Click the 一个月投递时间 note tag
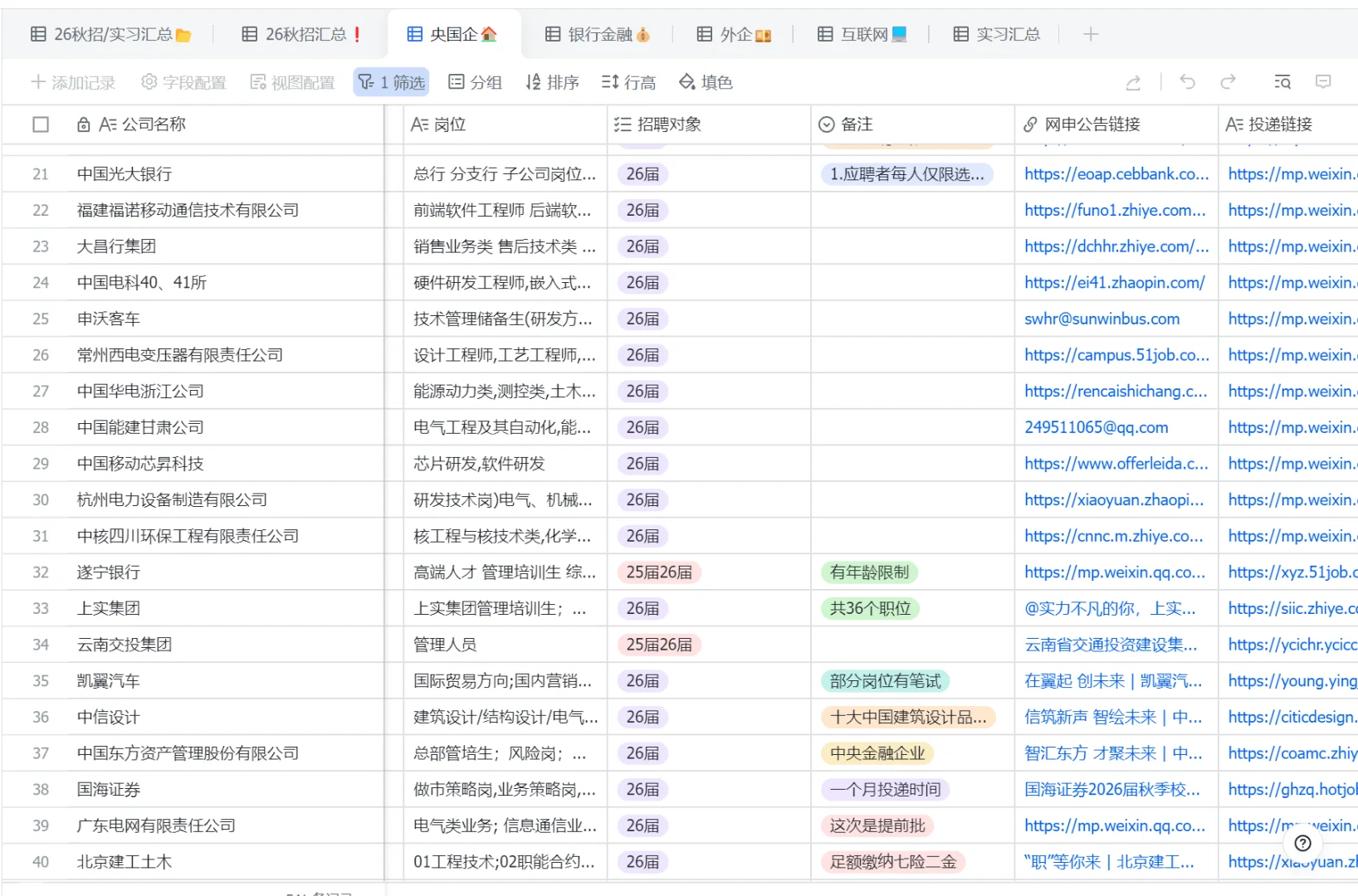1358x896 pixels. [x=886, y=790]
